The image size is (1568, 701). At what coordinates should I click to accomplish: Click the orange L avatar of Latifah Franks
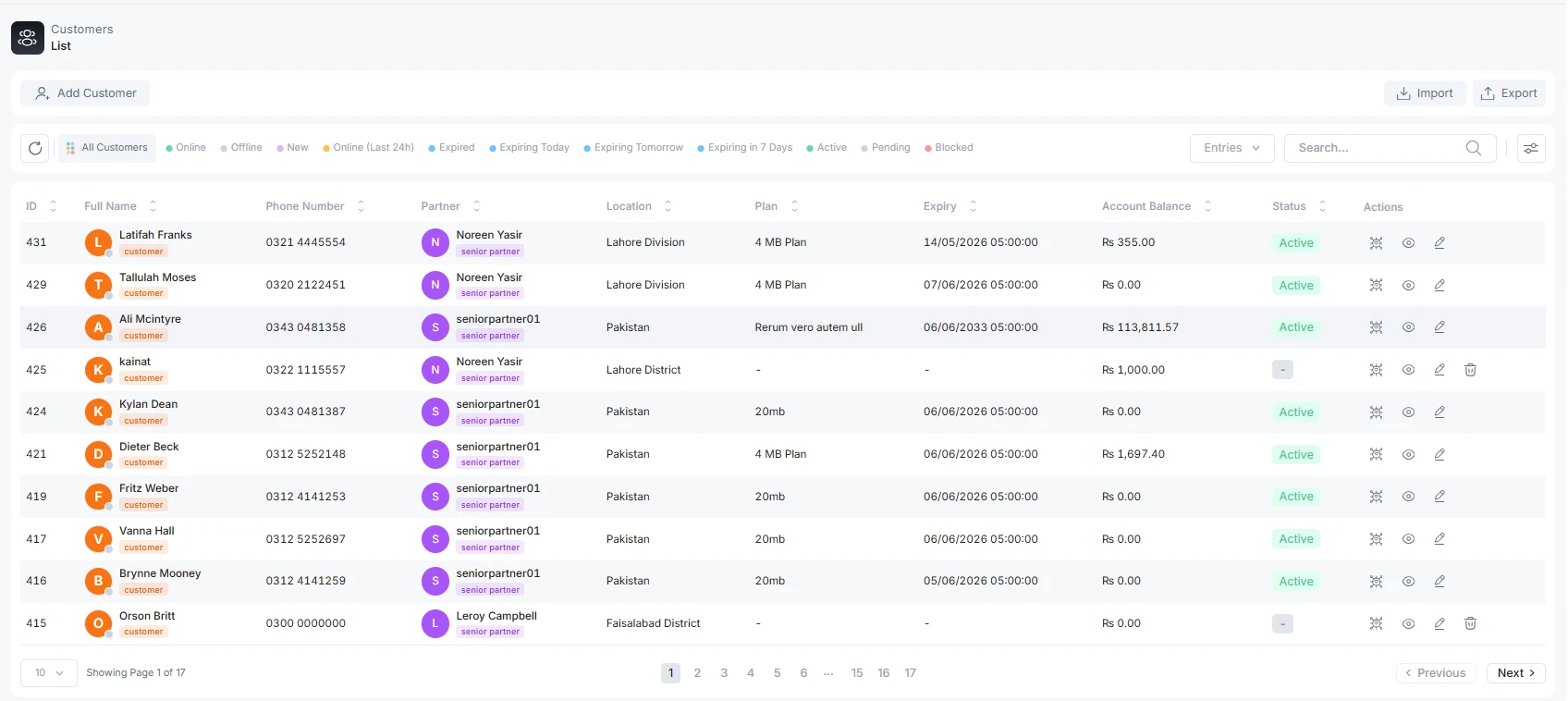coord(98,243)
